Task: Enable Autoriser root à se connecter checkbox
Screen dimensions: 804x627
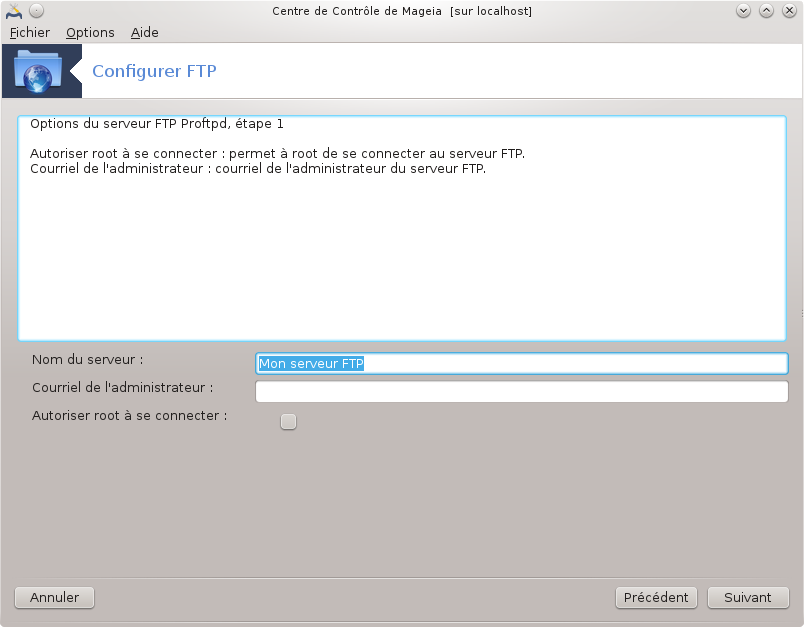Action: 288,421
